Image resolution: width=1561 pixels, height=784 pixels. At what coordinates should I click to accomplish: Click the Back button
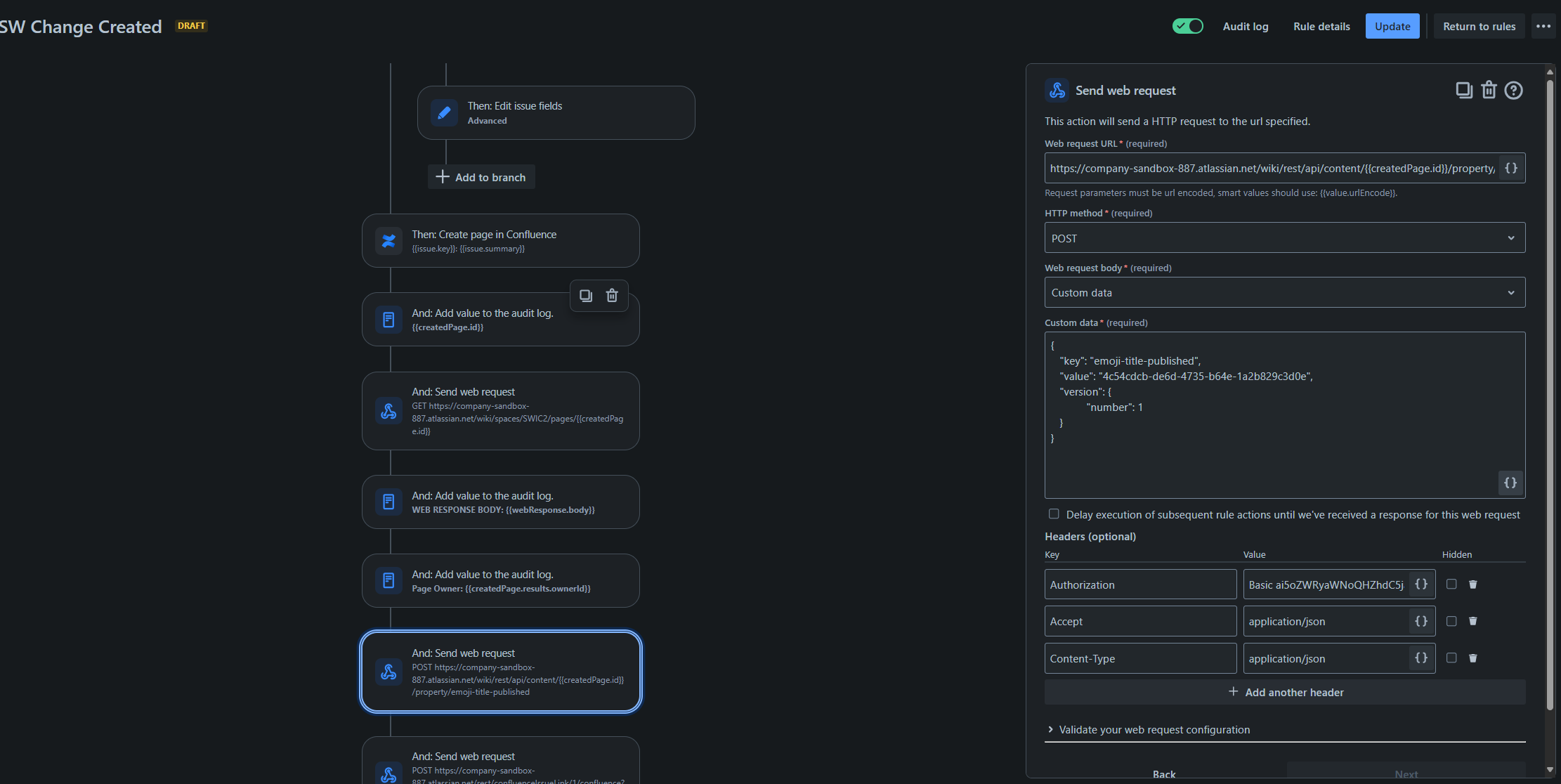[1164, 773]
